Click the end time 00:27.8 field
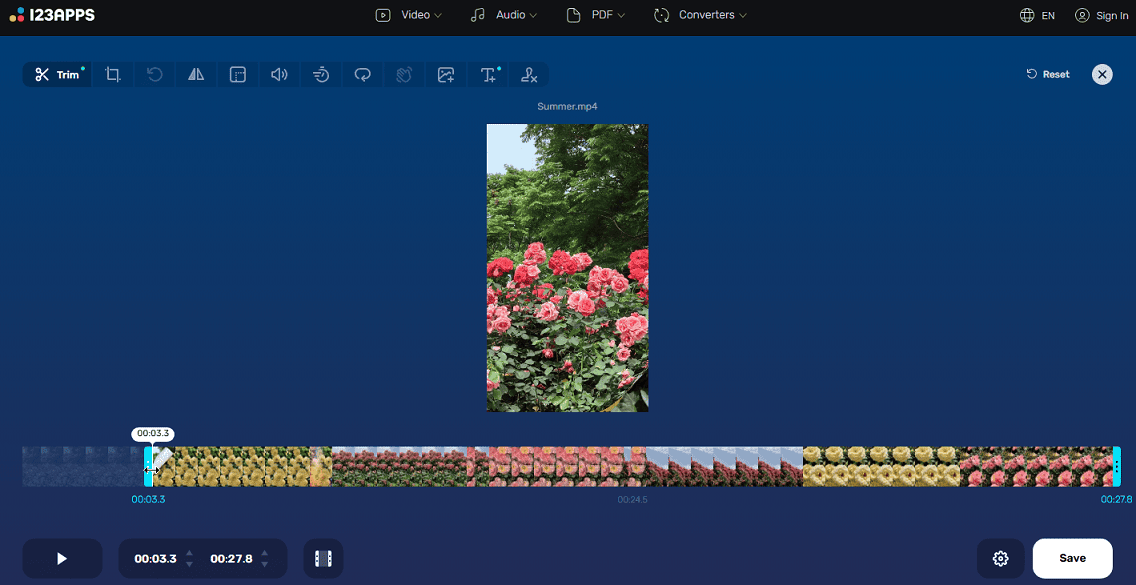The height and width of the screenshot is (585, 1136). 231,558
